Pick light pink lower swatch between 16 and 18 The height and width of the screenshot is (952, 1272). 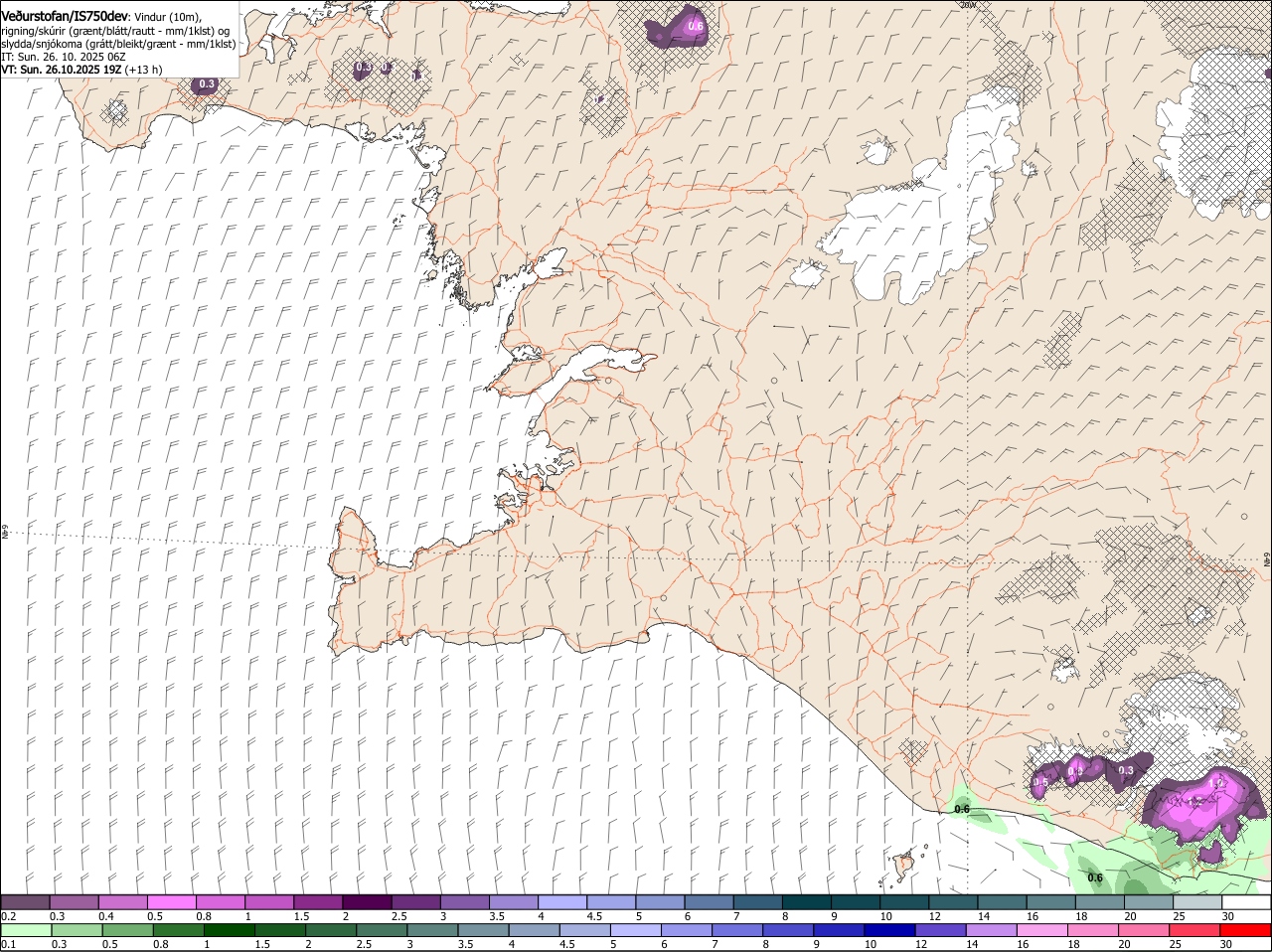point(1042,930)
